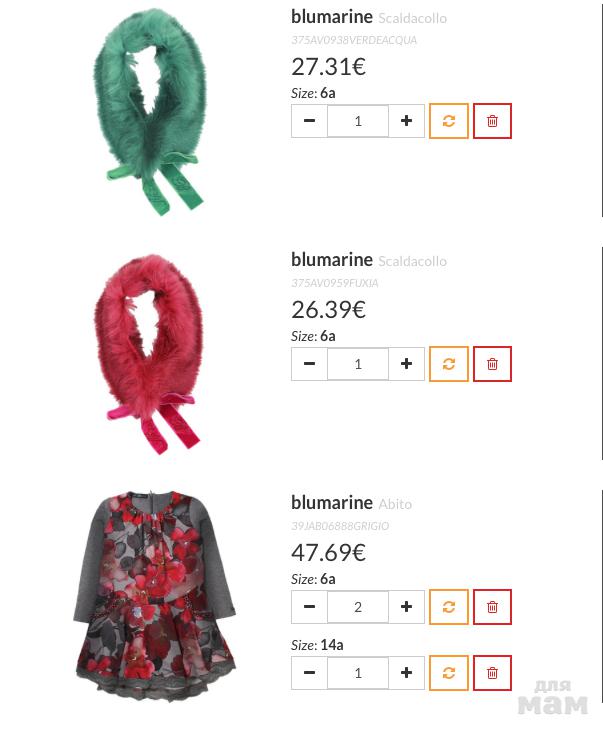Click the Abito 6a quantity field showing 2

coord(358,607)
